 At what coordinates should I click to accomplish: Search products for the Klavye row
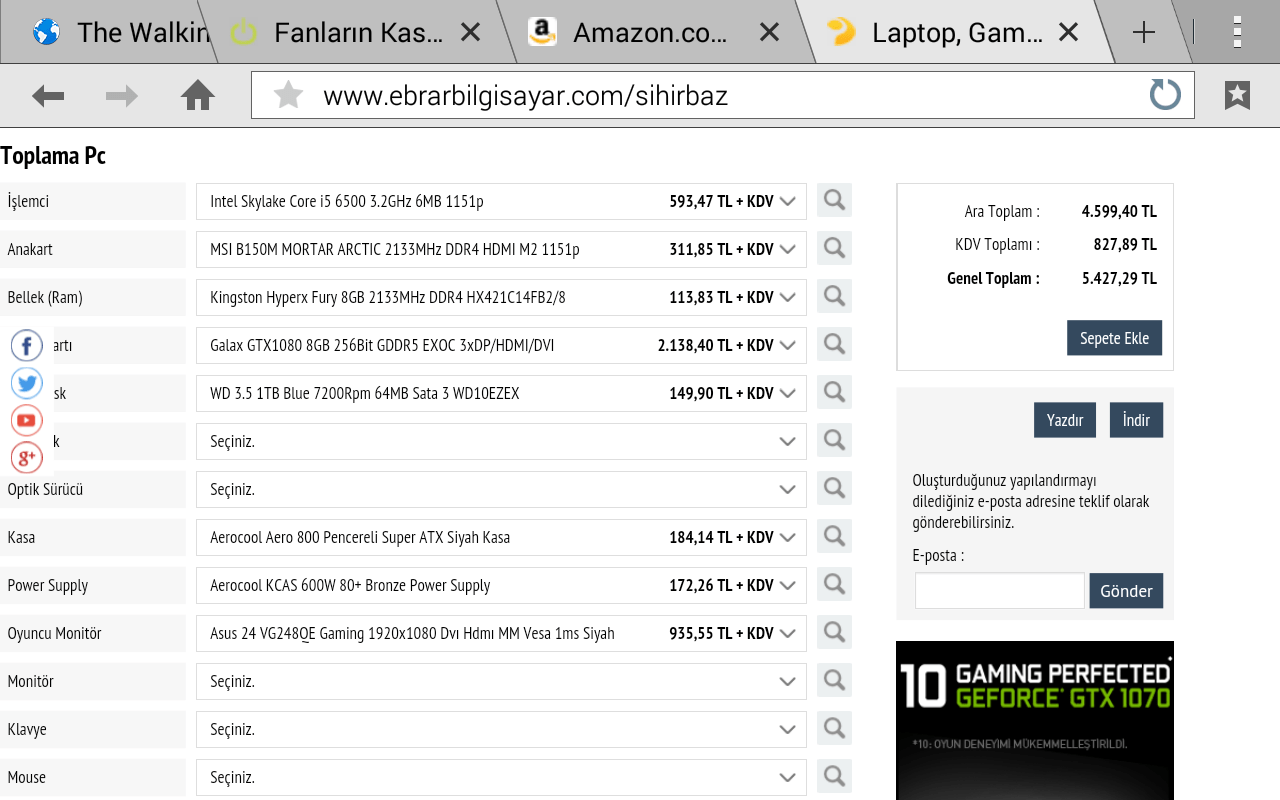[834, 728]
